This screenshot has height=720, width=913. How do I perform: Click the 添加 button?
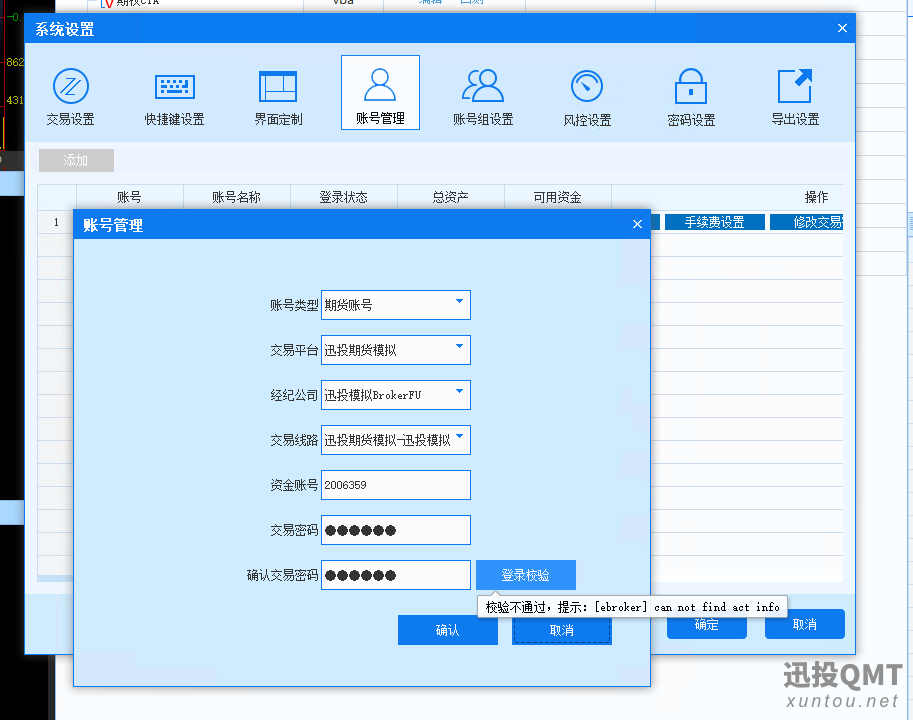[76, 160]
